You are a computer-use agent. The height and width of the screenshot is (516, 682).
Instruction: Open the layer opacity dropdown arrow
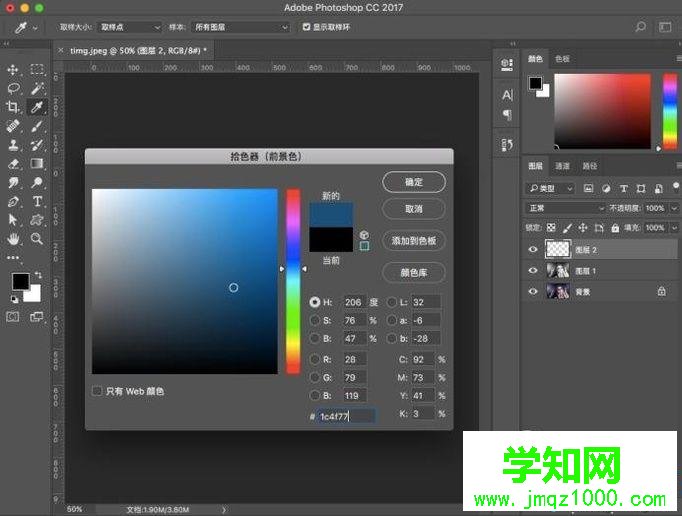click(674, 208)
